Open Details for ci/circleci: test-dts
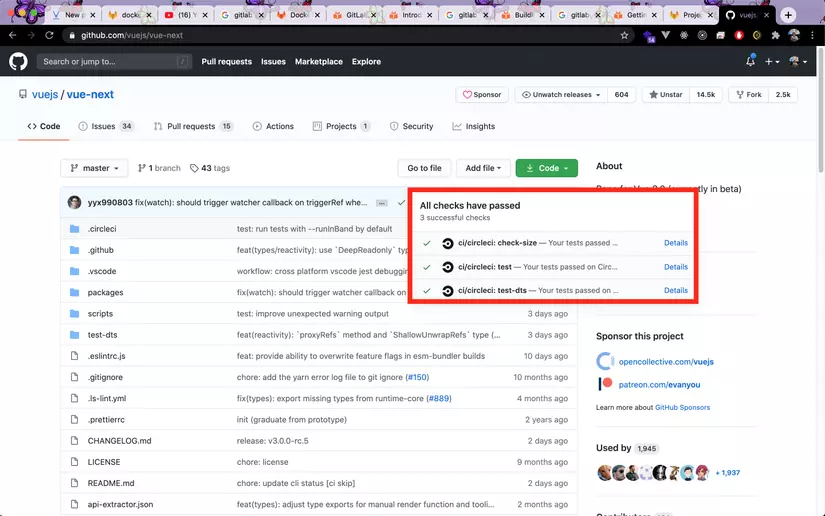Image resolution: width=825 pixels, height=516 pixels. click(676, 290)
